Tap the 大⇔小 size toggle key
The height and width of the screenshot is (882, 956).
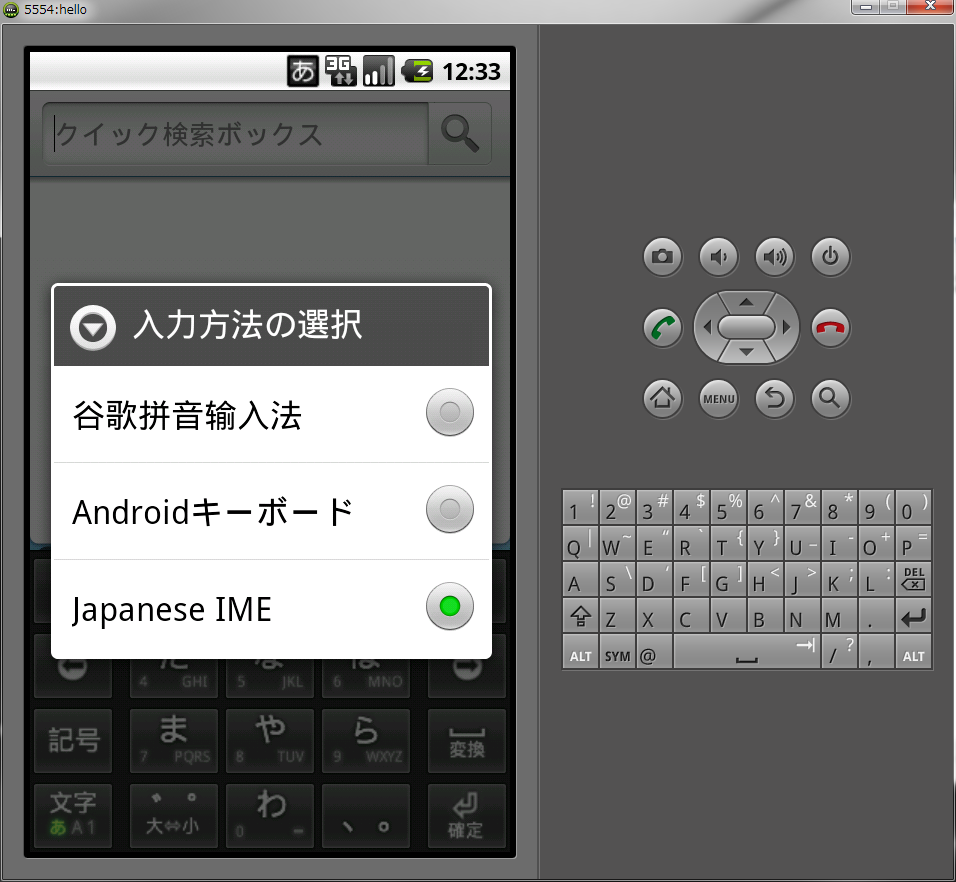(174, 816)
